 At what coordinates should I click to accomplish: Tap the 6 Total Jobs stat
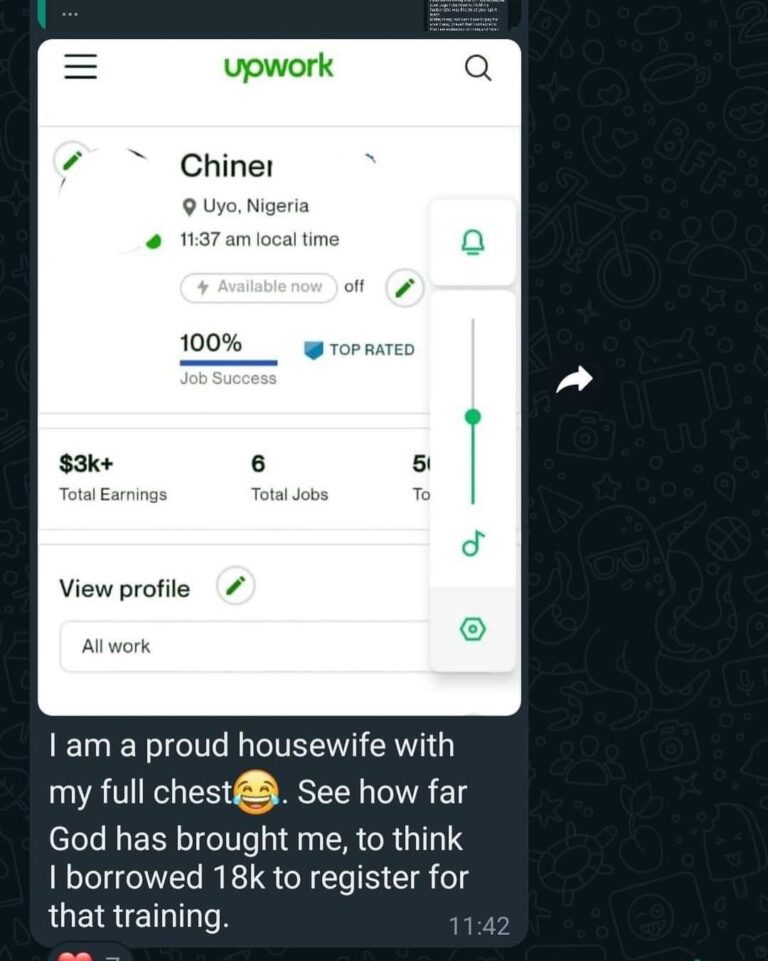click(x=289, y=478)
